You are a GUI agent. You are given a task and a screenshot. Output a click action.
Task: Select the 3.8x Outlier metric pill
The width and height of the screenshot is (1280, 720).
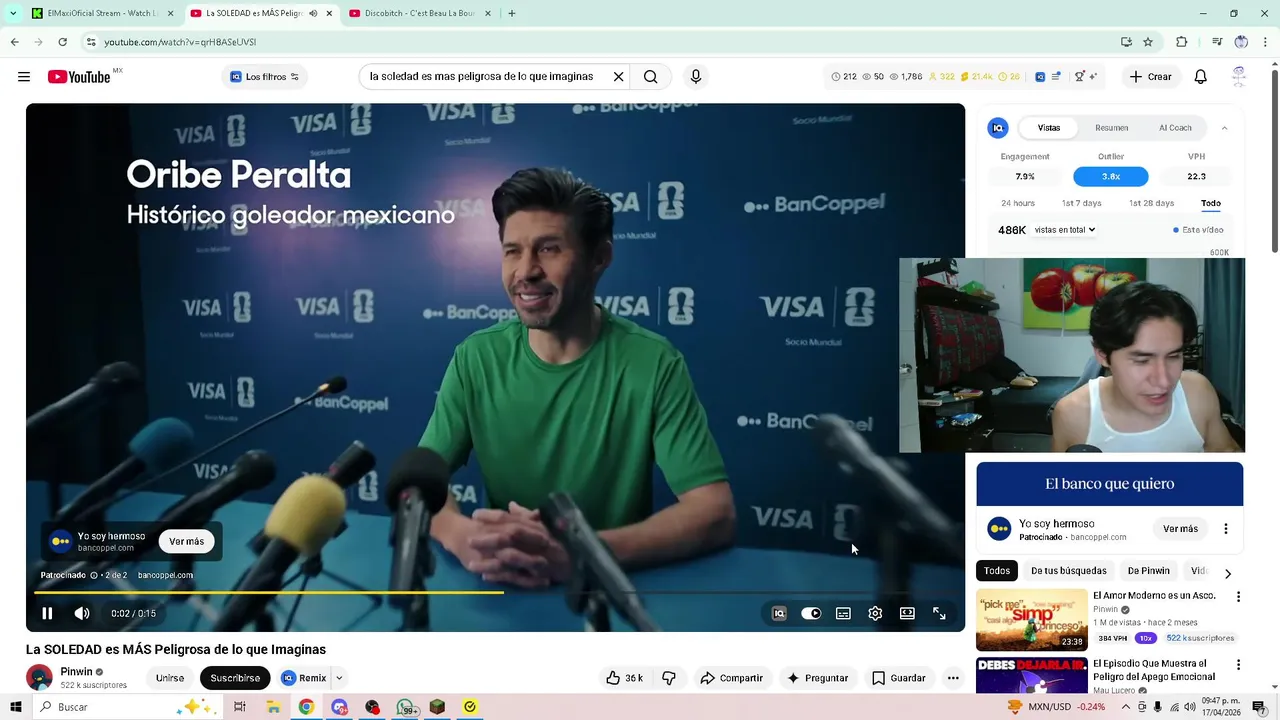pyautogui.click(x=1111, y=176)
